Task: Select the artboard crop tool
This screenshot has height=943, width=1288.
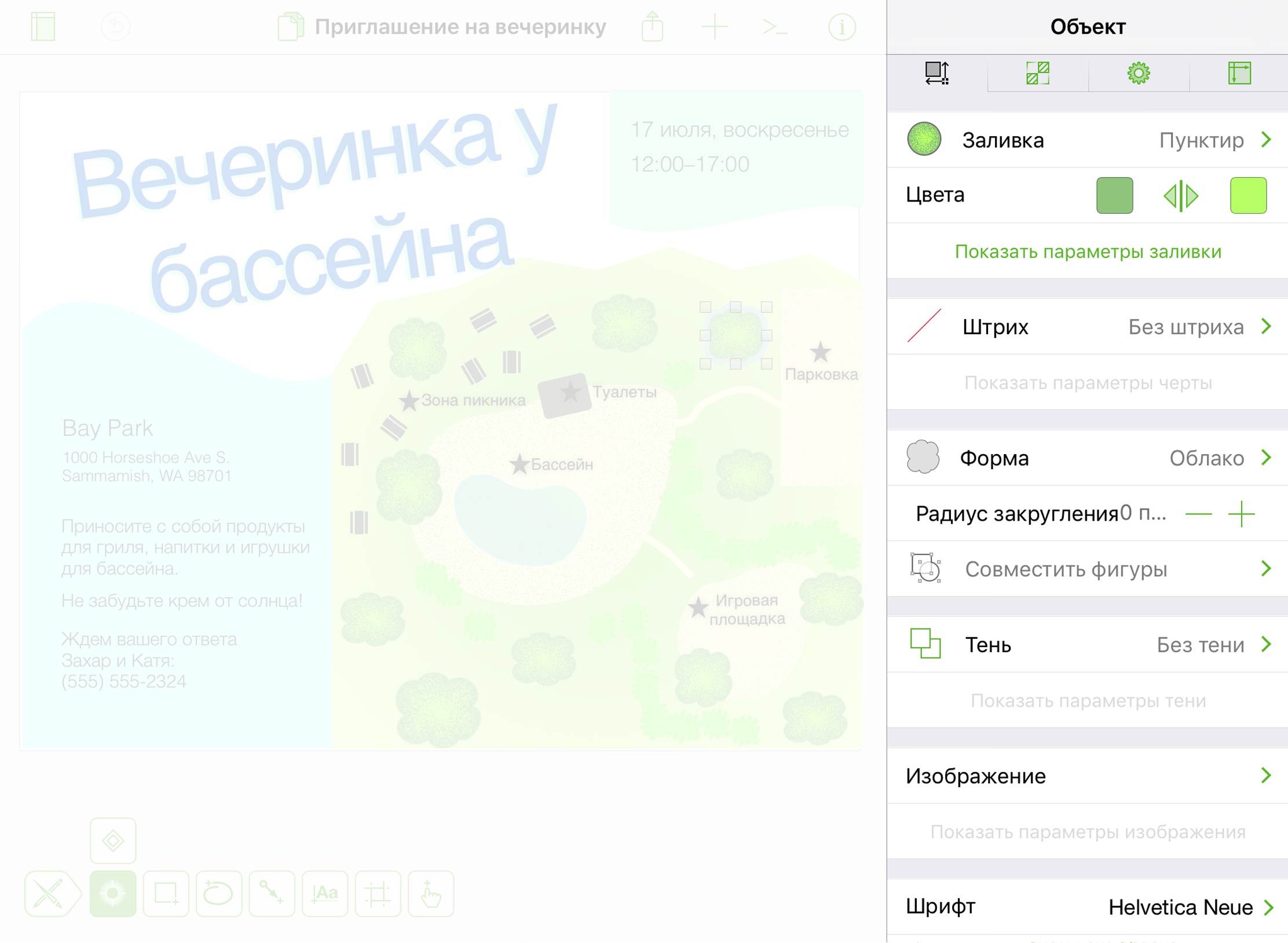Action: (x=378, y=894)
